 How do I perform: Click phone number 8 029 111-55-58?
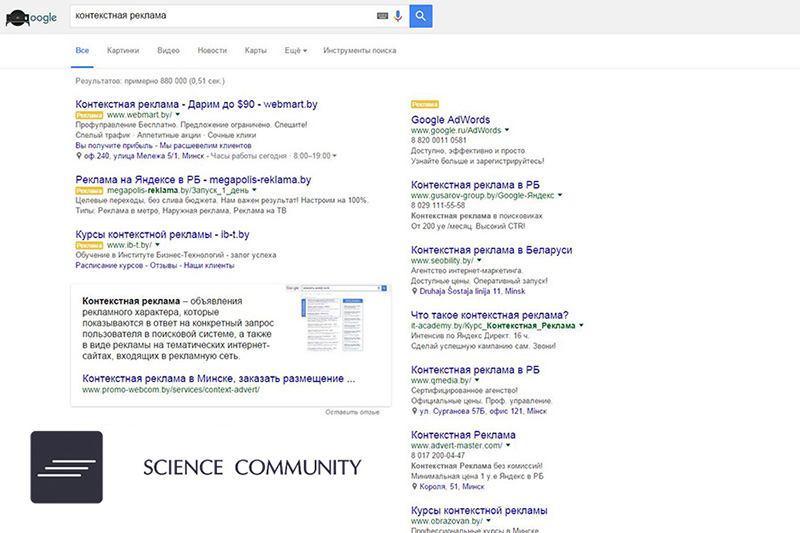(438, 205)
